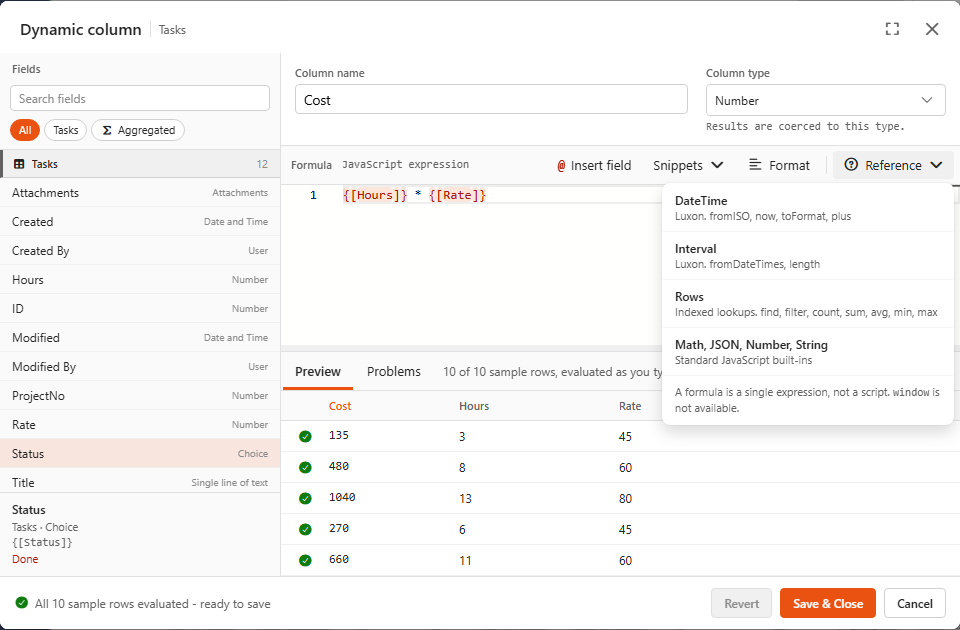Click the Revert button

coord(741,604)
